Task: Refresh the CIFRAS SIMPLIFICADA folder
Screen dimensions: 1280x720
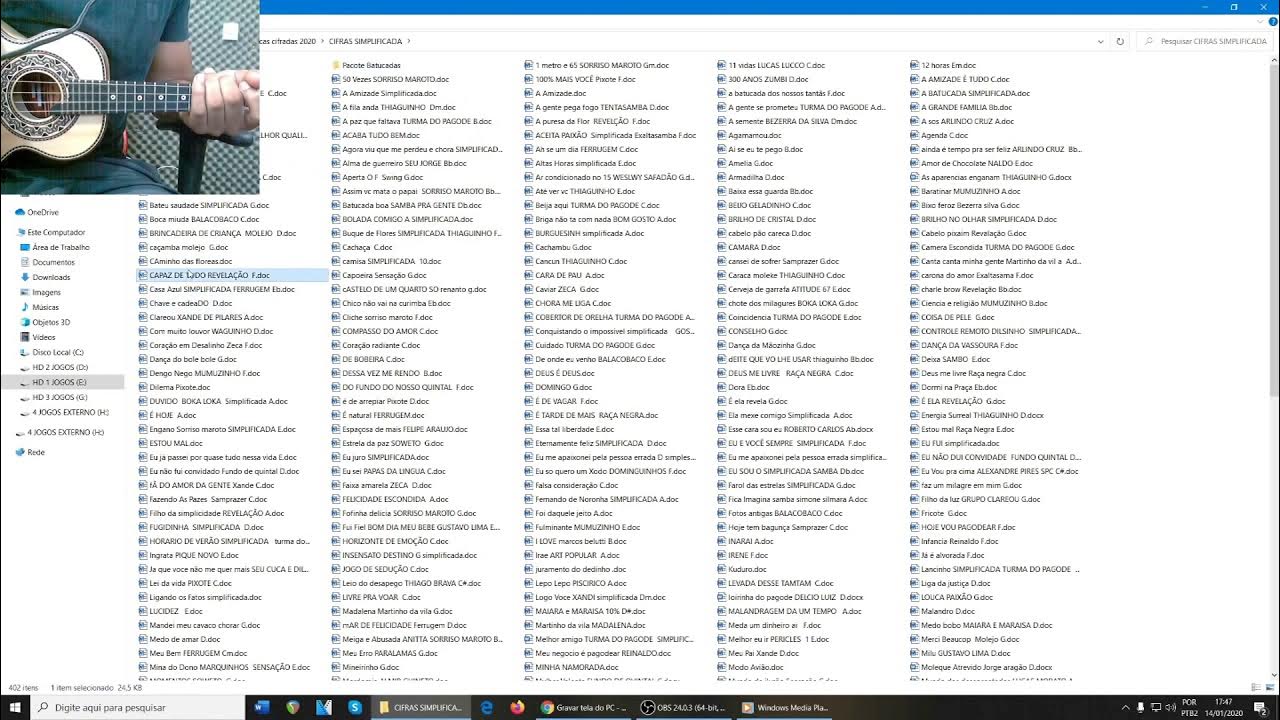Action: coord(1120,42)
